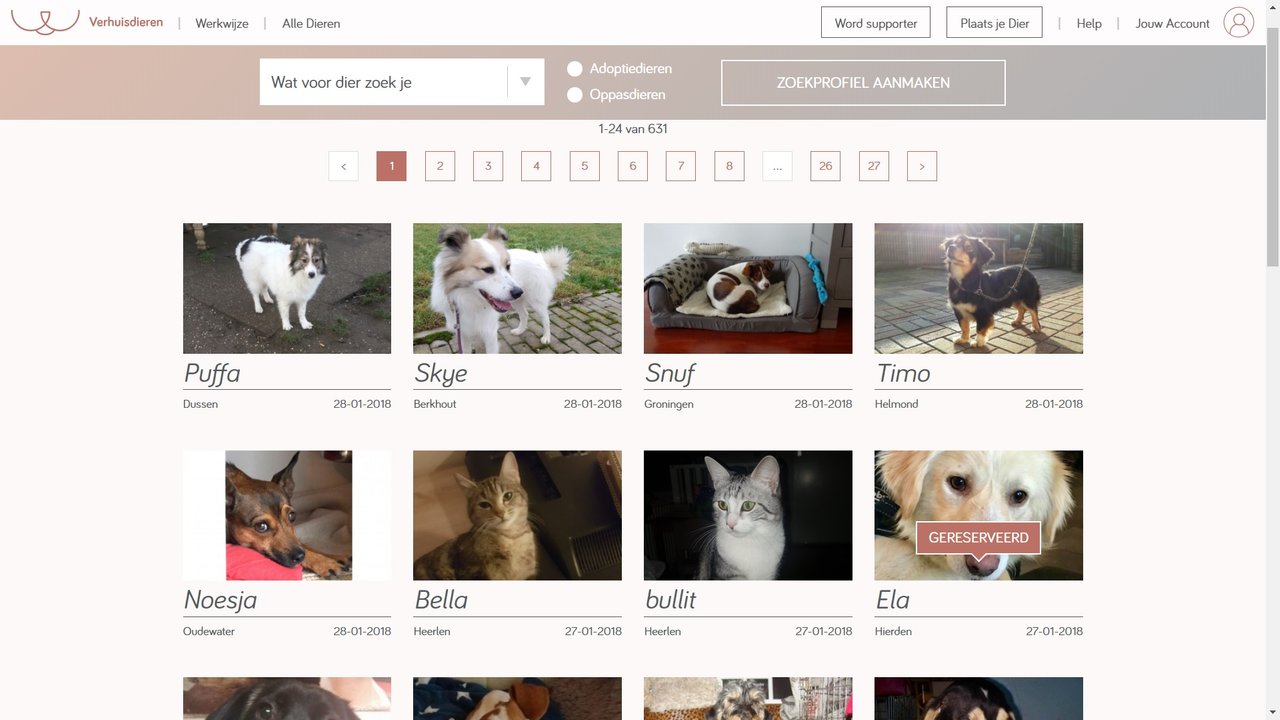
Task: Click the location text Berkhout
Action: [x=435, y=404]
